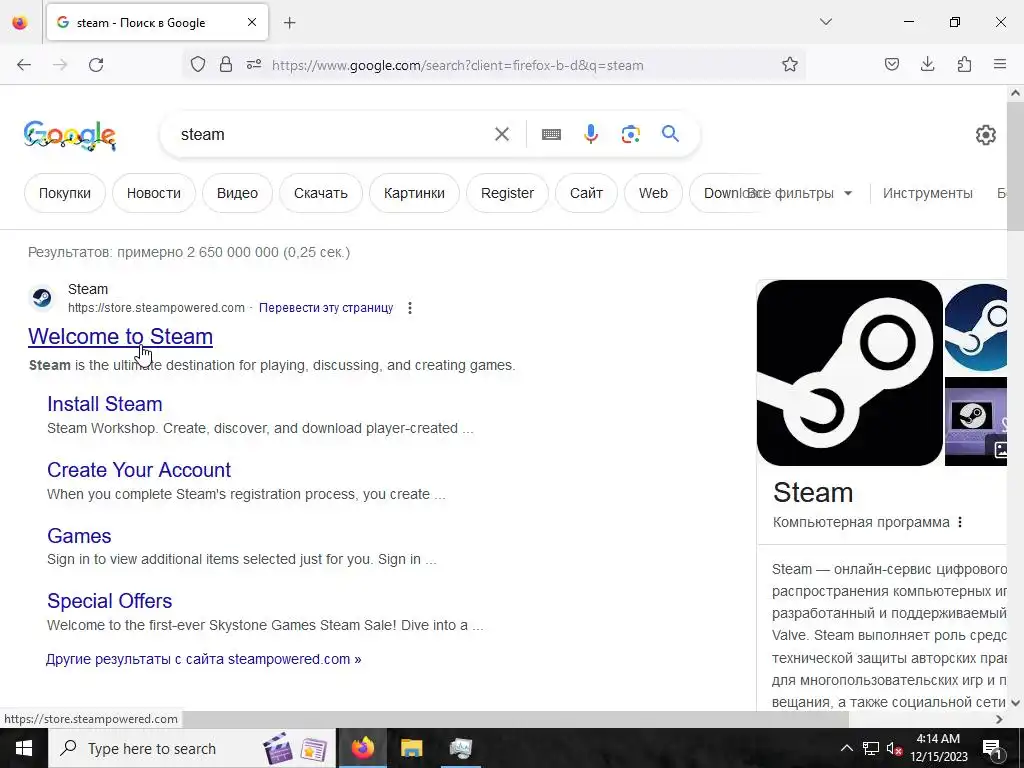Open Google quick settings gear

(985, 135)
